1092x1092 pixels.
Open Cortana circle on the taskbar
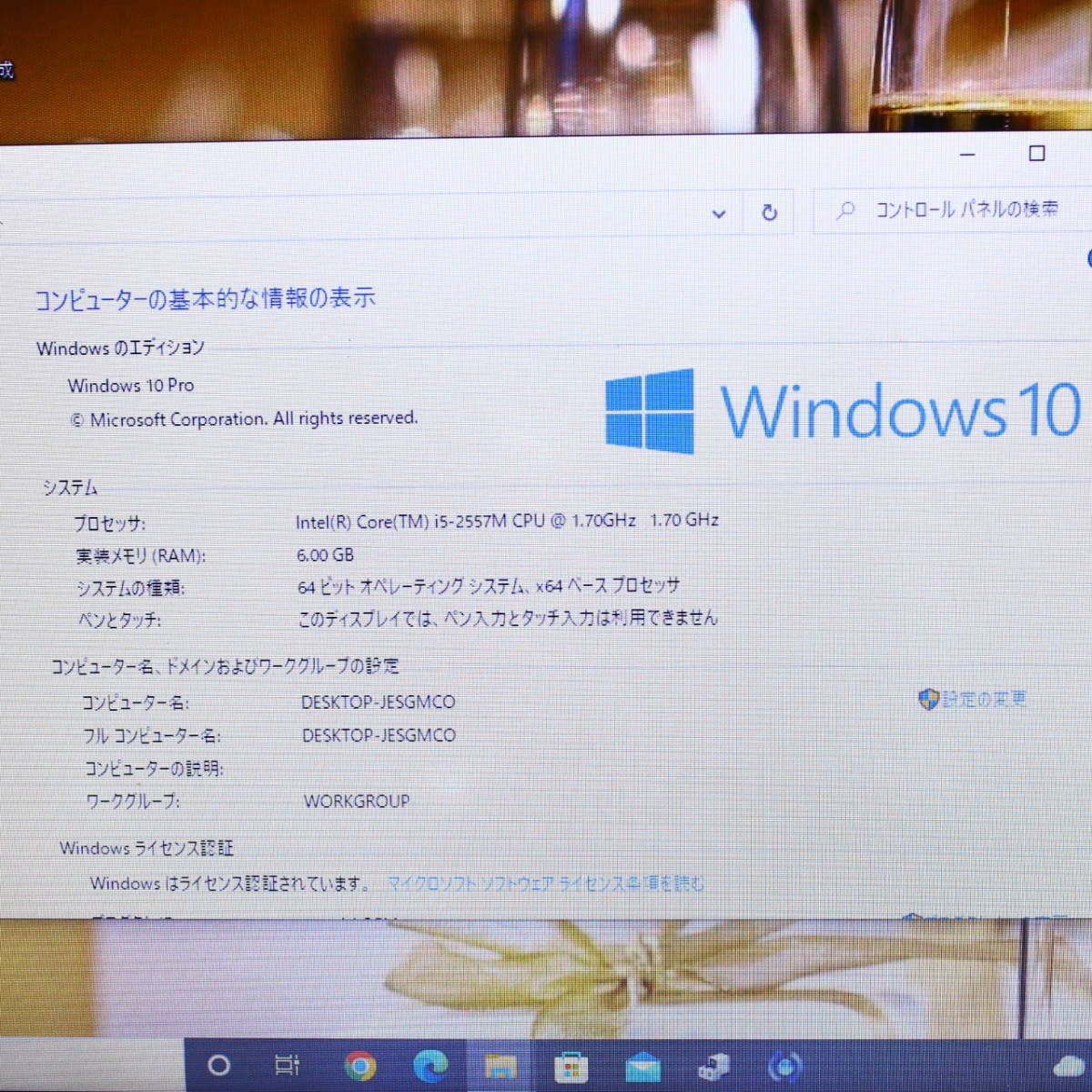tap(218, 1065)
